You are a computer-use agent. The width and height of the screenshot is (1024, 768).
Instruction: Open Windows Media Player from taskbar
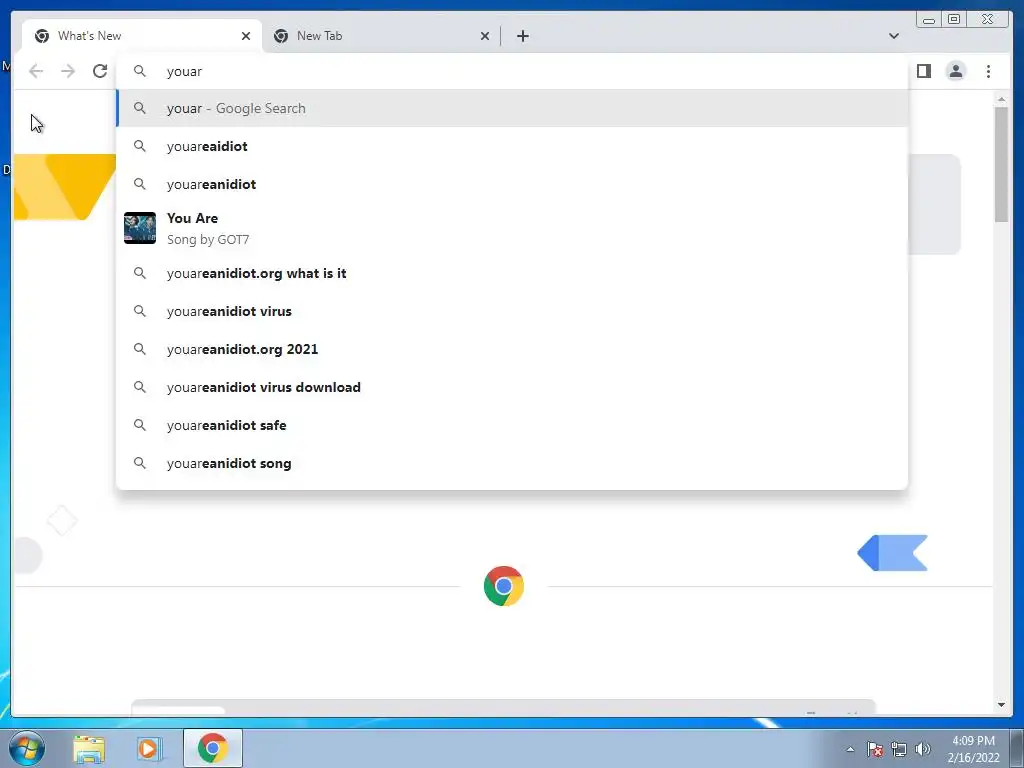coord(148,748)
